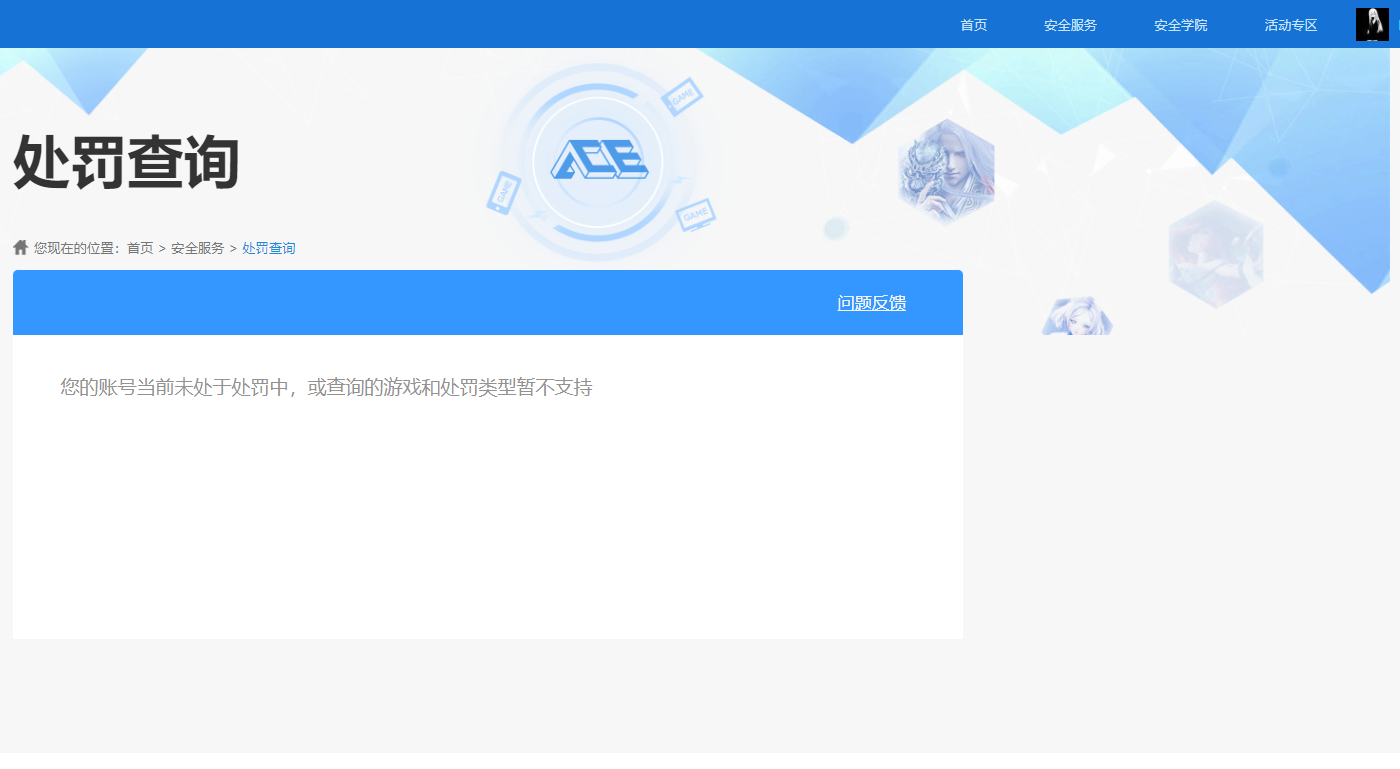Viewport: 1400px width, 769px height.
Task: Click 处罚查询 in the breadcrumb
Action: 269,248
